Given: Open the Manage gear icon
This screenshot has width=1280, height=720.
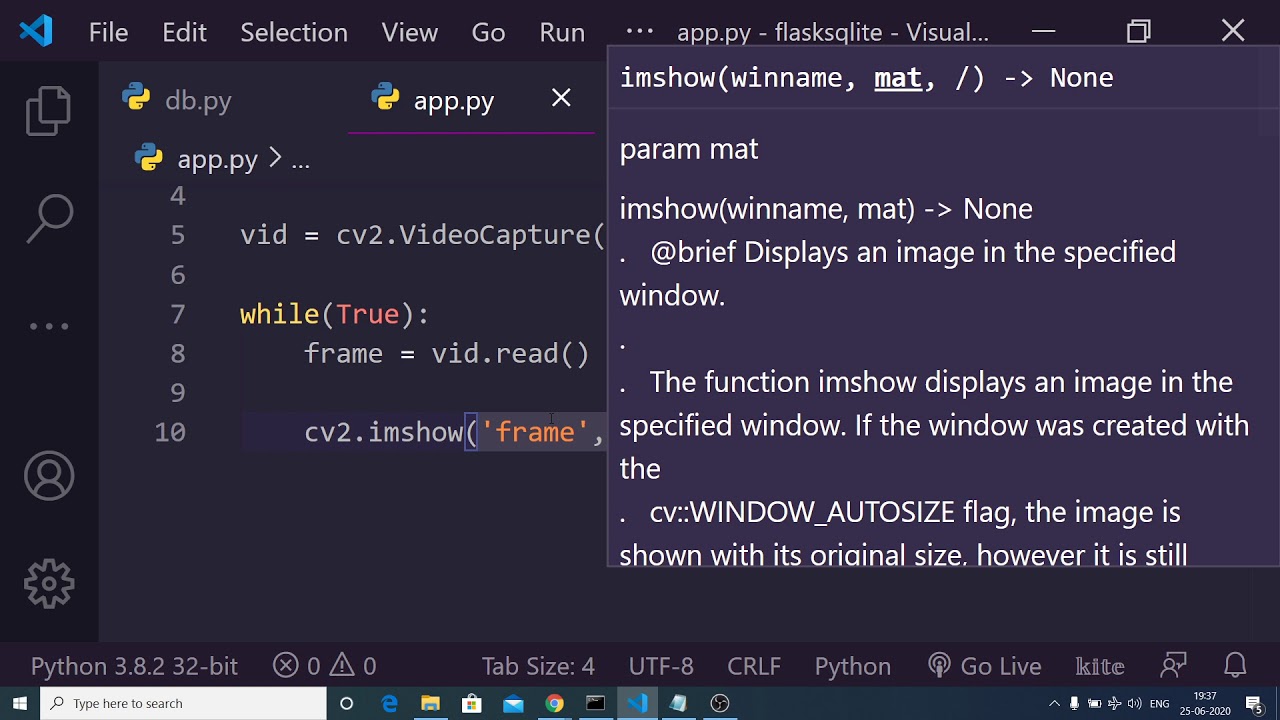Looking at the screenshot, I should (48, 584).
